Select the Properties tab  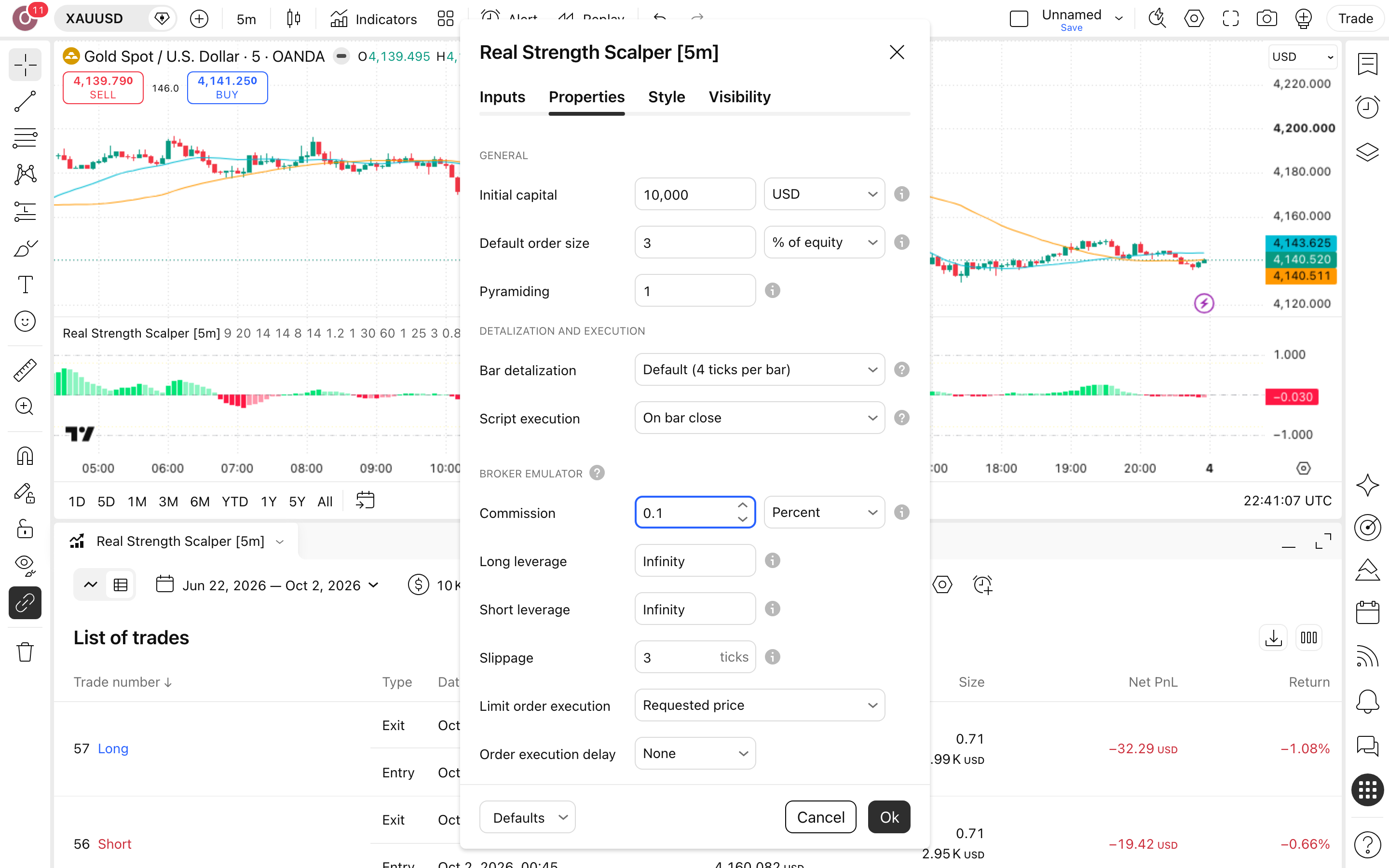(586, 97)
